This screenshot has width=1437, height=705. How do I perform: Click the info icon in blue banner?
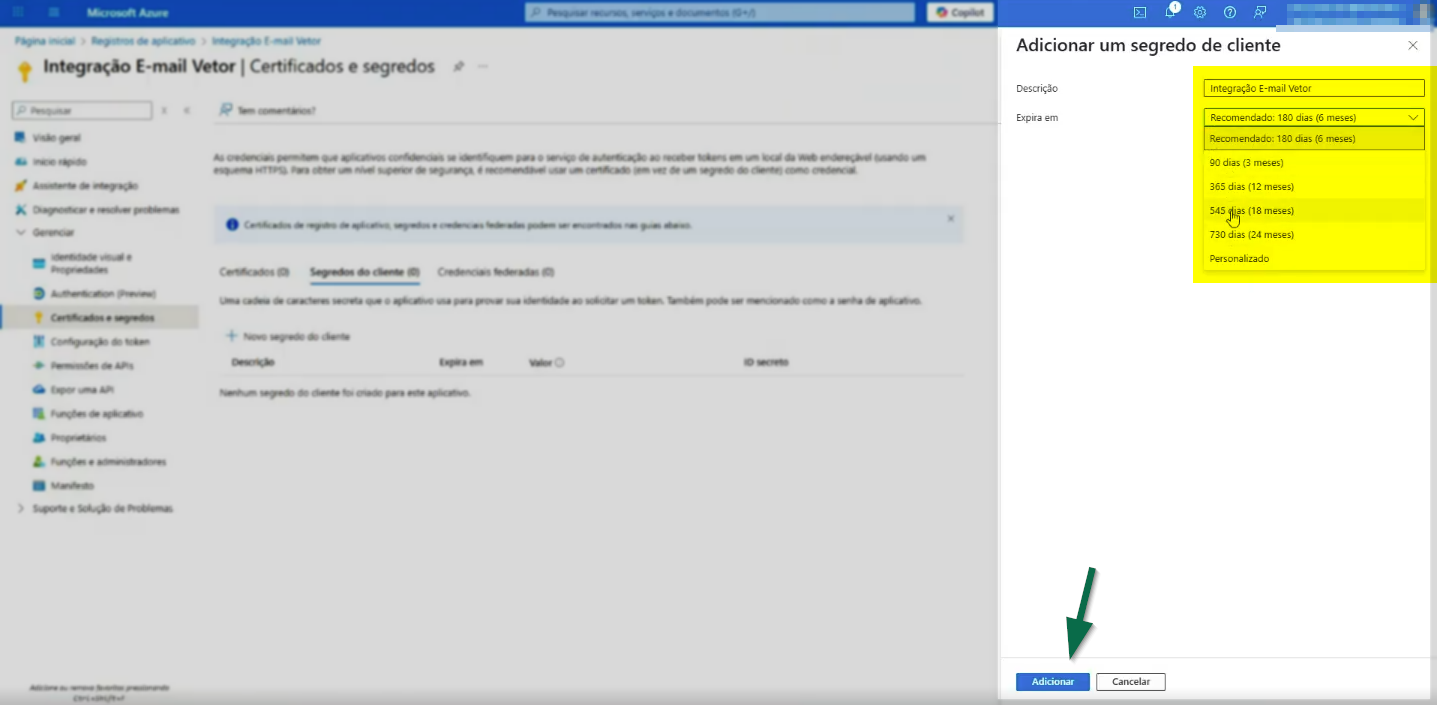click(x=232, y=225)
